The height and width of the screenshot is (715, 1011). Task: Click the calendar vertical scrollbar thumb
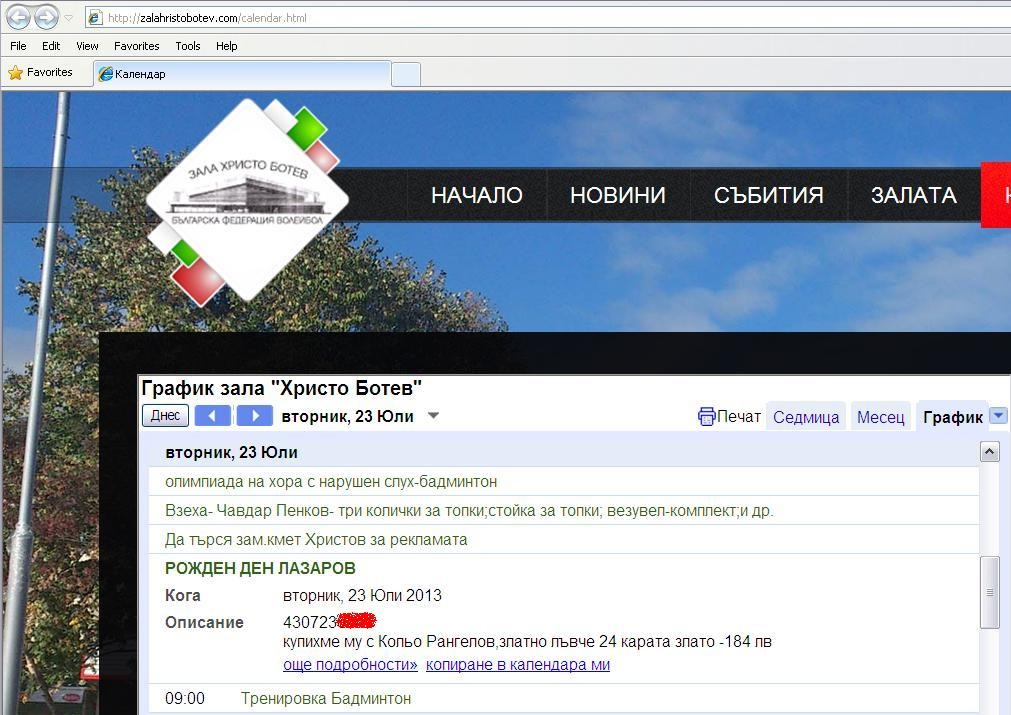990,592
